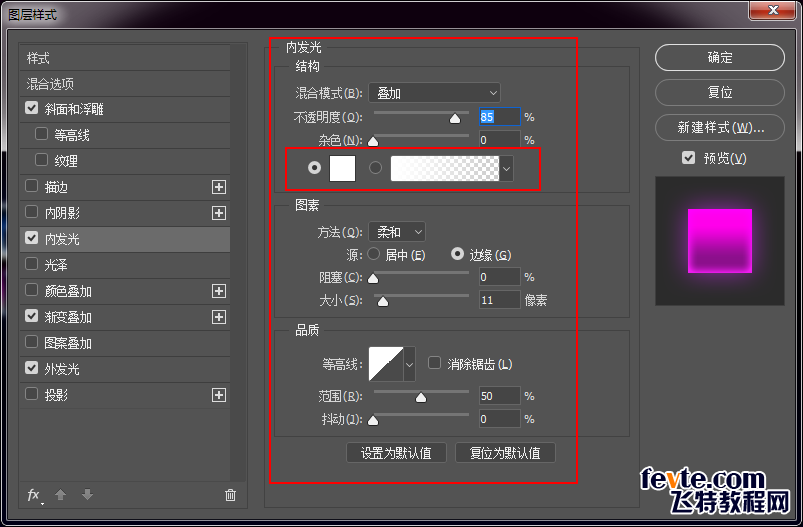Focus the 杂色 value field
The width and height of the screenshot is (803, 527).
(x=500, y=140)
